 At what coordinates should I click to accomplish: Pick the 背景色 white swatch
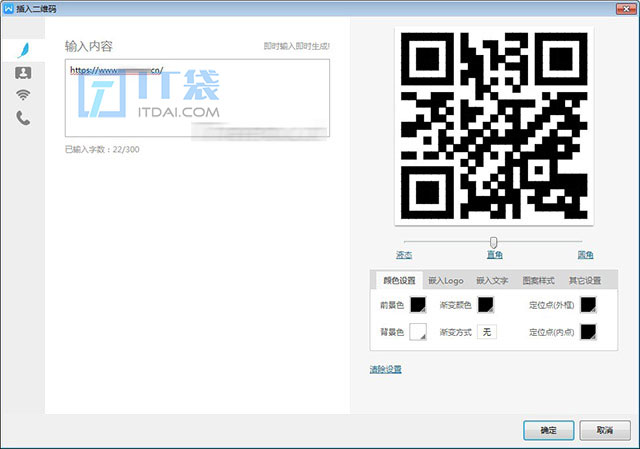click(x=418, y=332)
